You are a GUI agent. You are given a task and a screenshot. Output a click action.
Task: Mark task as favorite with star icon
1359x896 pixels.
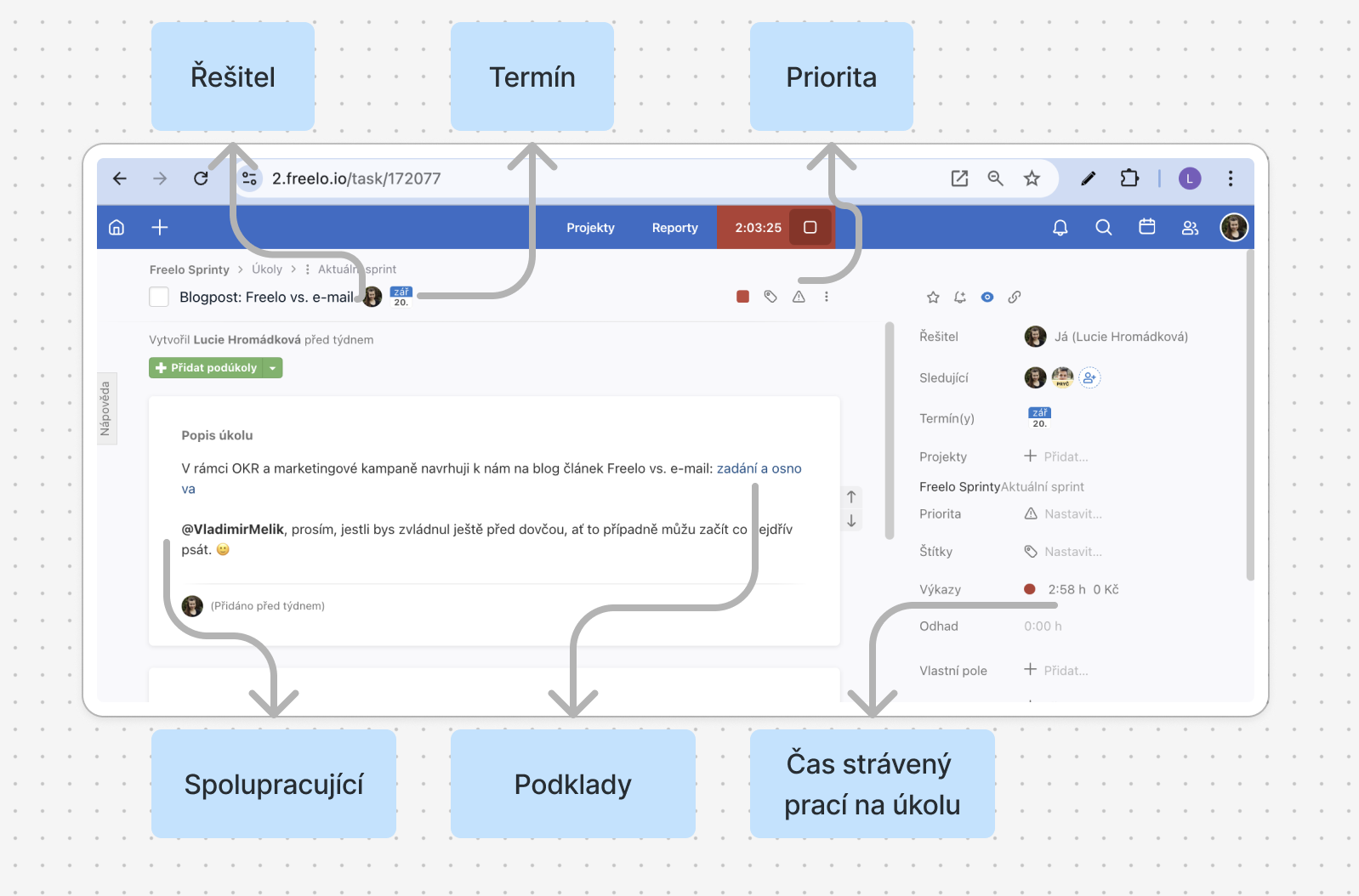pyautogui.click(x=933, y=298)
